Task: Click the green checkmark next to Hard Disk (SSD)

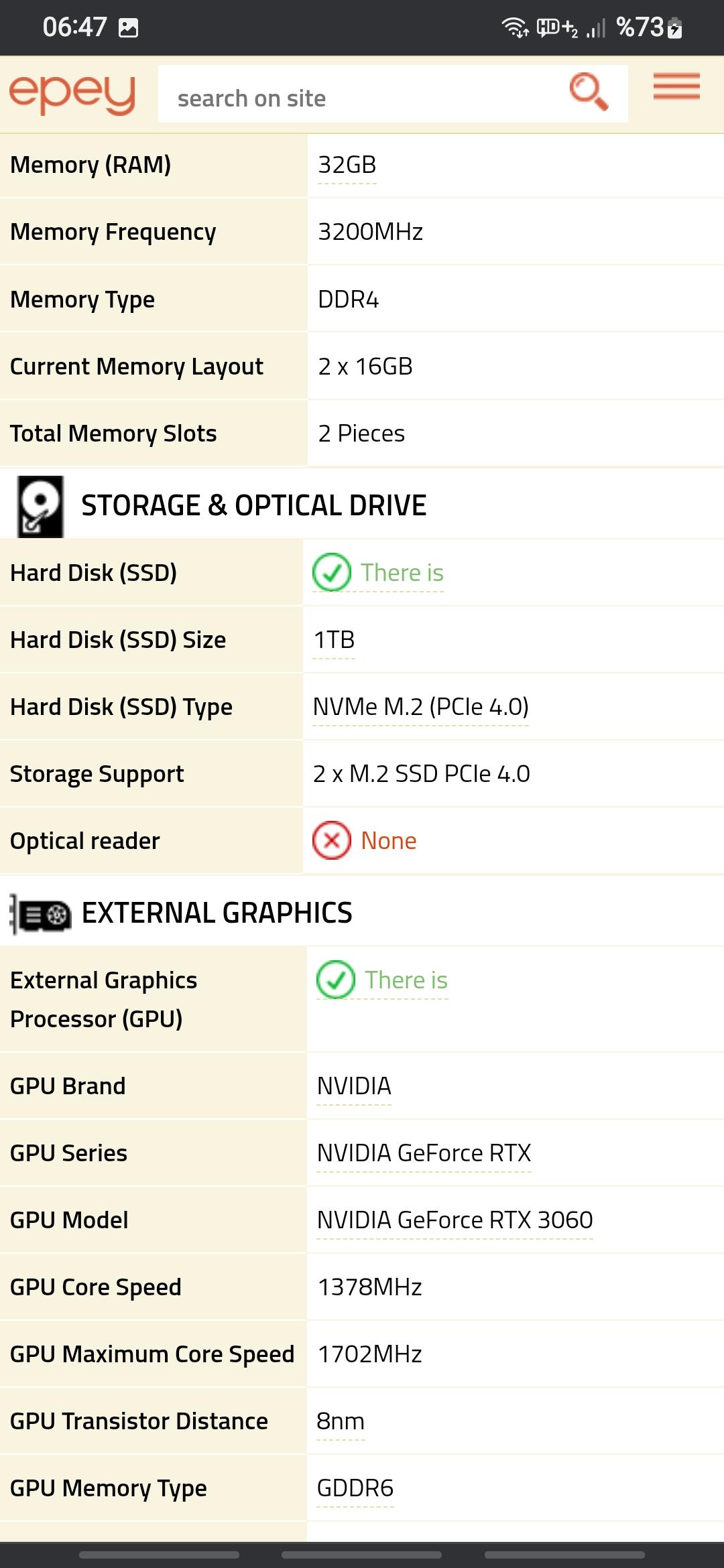Action: [330, 573]
